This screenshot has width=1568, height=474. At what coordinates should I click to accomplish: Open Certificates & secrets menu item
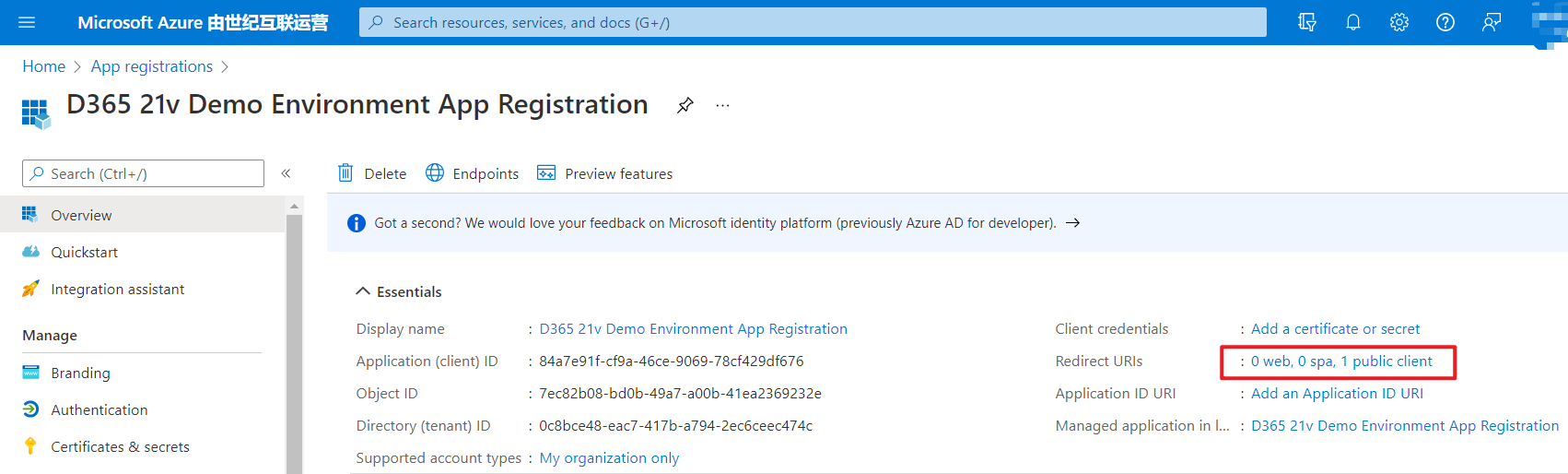pyautogui.click(x=120, y=446)
